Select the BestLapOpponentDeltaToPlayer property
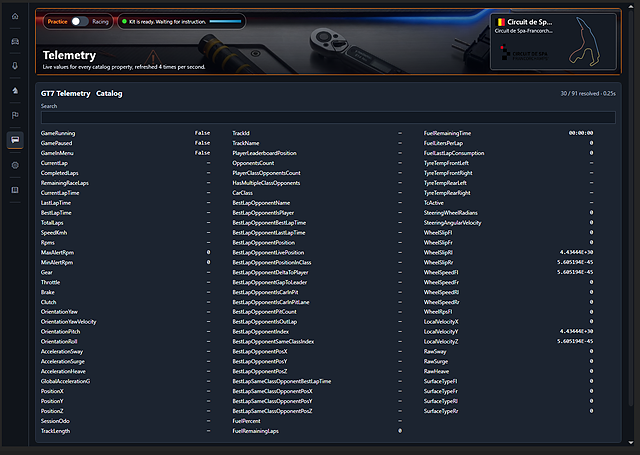Viewport: 640px width, 455px height. [x=270, y=272]
